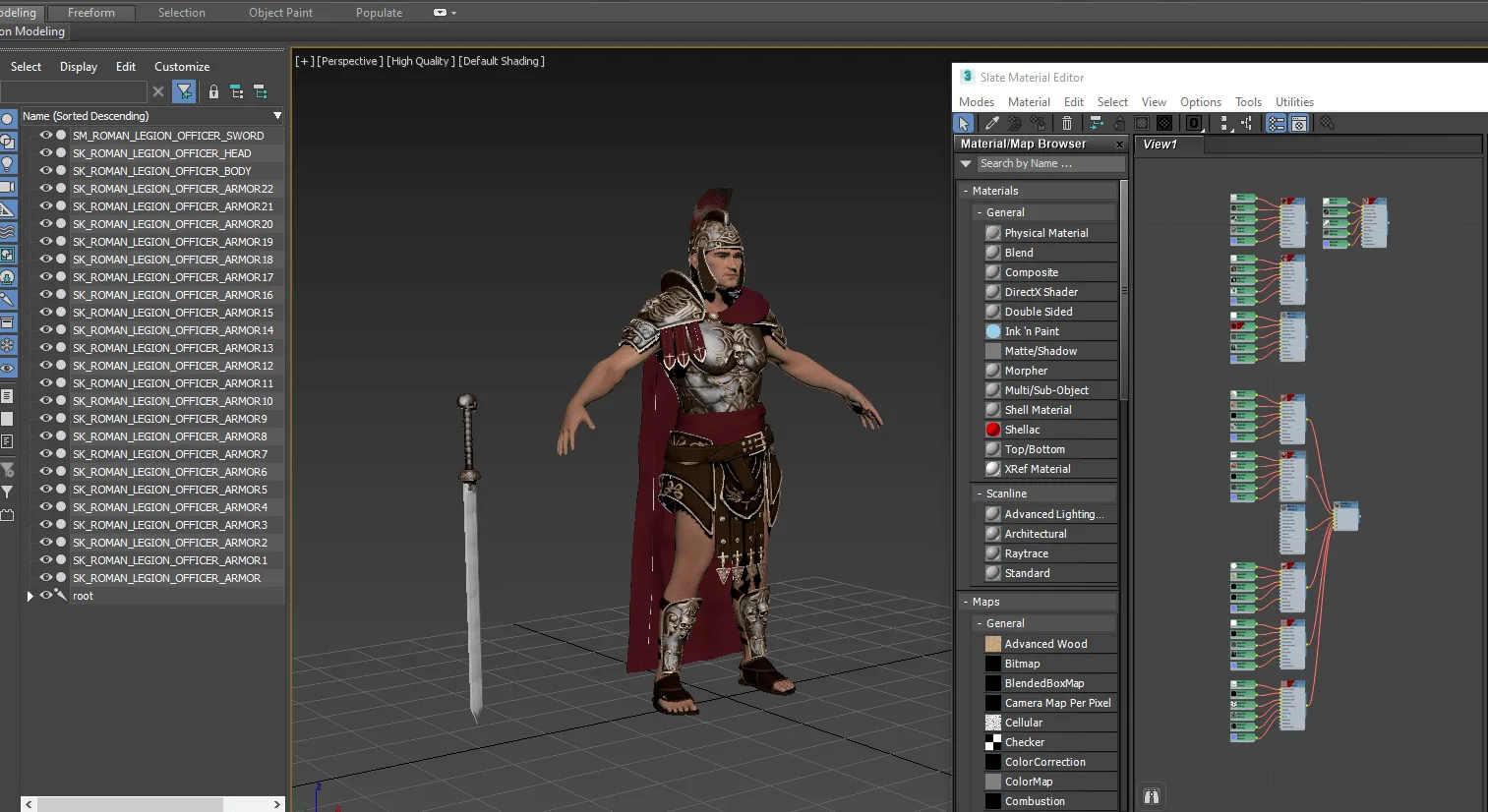Click the Lay Out Children icon
The width and height of the screenshot is (1488, 812).
tap(1247, 123)
